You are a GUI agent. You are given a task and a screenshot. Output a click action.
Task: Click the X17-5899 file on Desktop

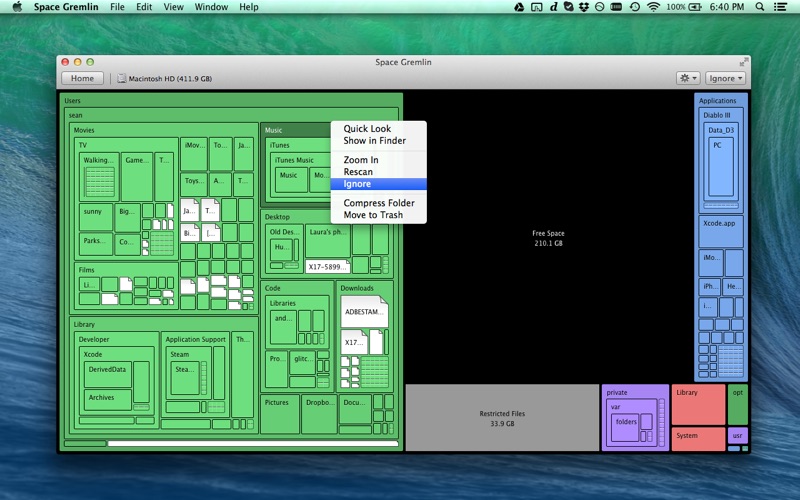click(x=328, y=266)
